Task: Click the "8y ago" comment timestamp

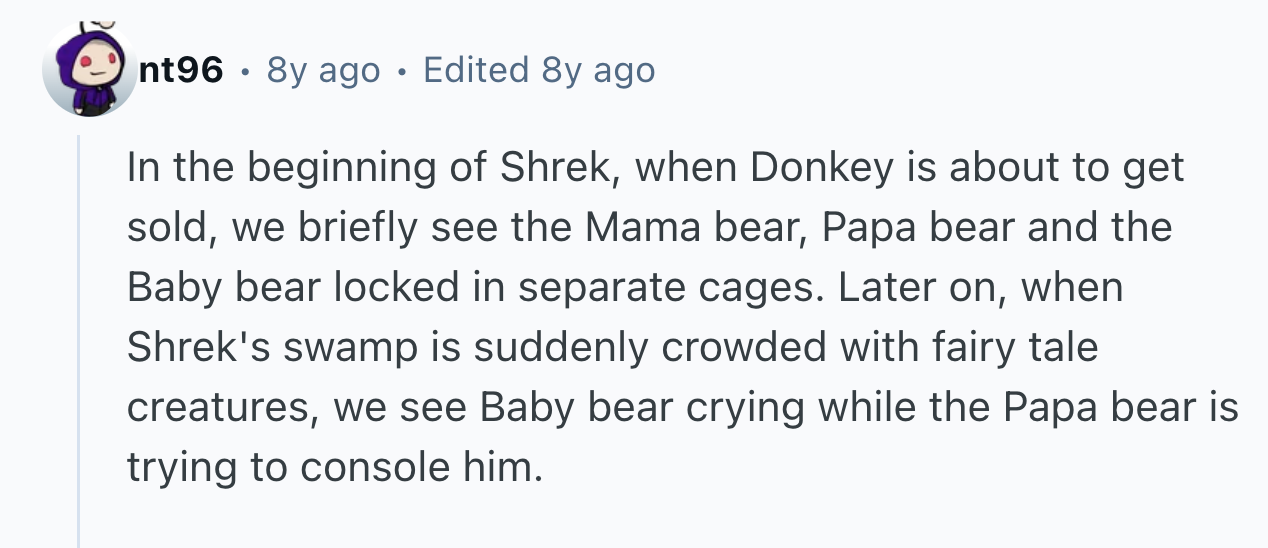Action: pos(324,70)
